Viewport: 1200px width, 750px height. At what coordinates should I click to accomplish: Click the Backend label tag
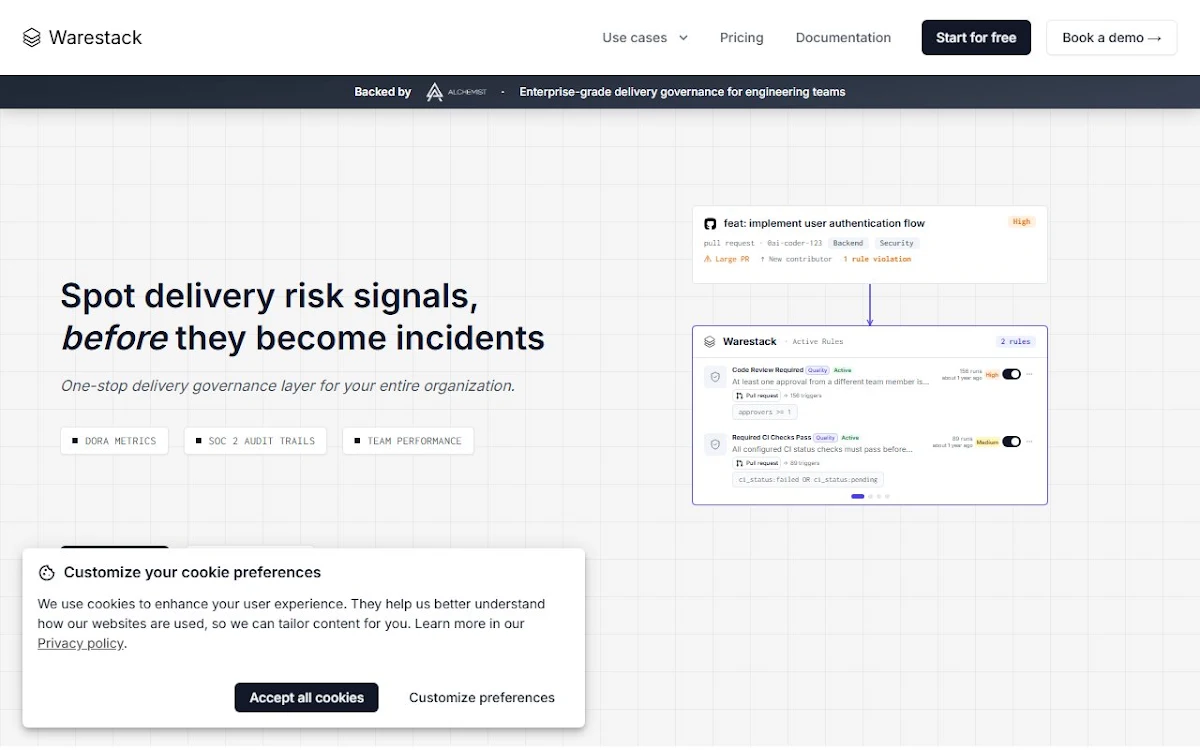[x=848, y=243]
